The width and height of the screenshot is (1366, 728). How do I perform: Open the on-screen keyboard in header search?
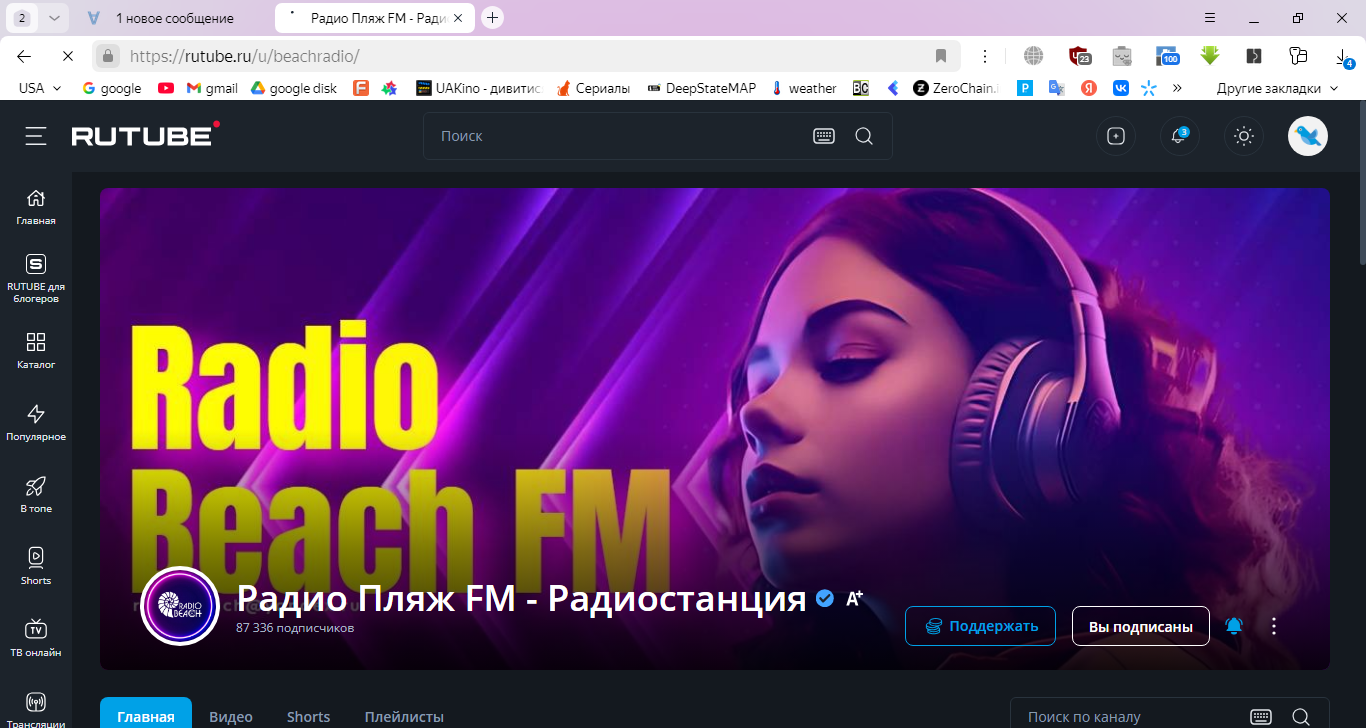tap(824, 136)
